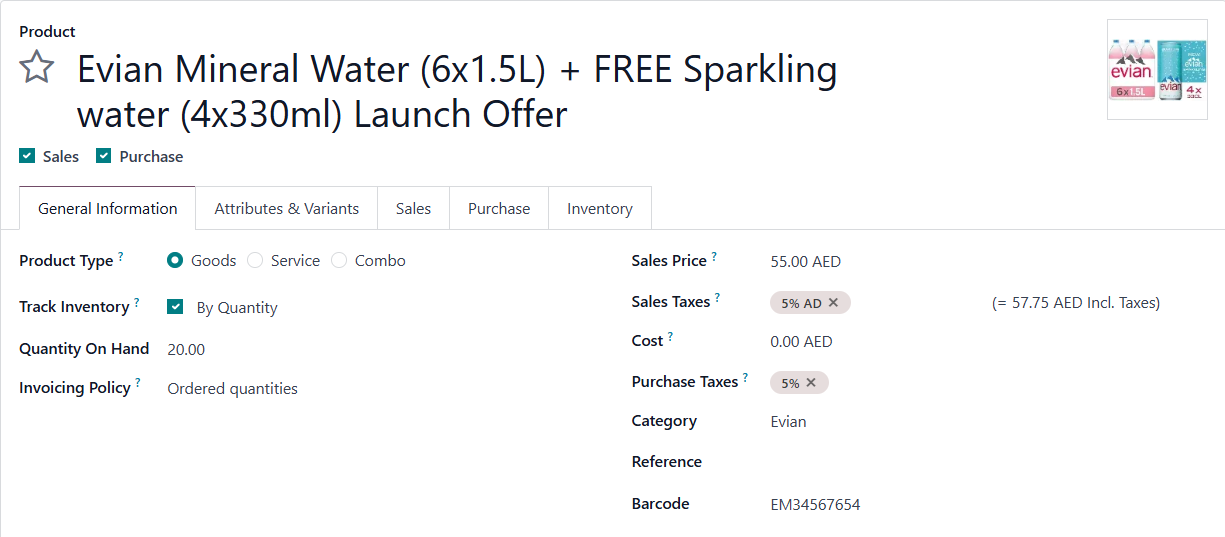Click the Invoicing Policy help question mark
The height and width of the screenshot is (537, 1225).
[x=138, y=384]
